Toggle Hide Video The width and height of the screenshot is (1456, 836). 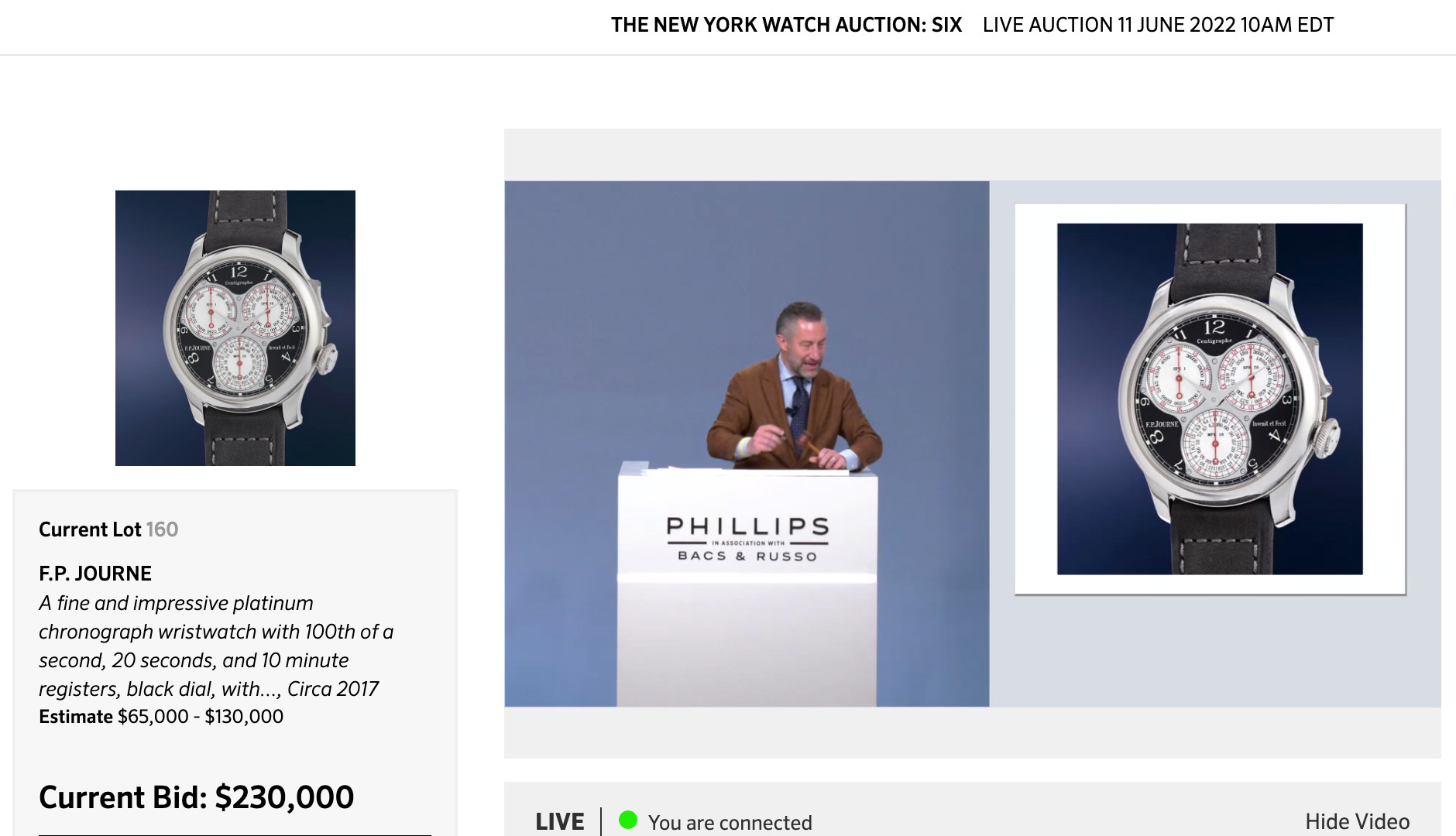(x=1357, y=821)
